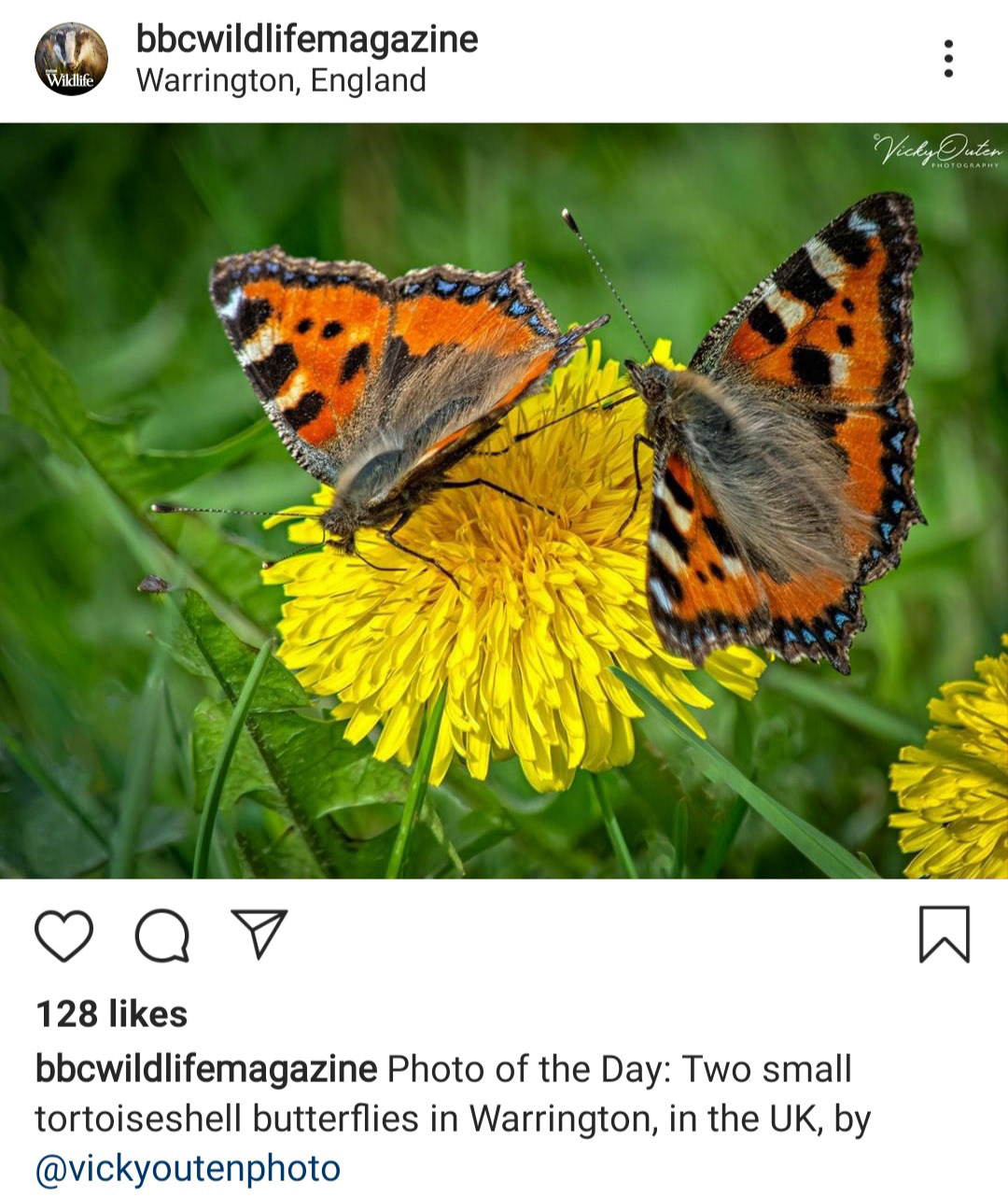Image resolution: width=1008 pixels, height=1197 pixels.
Task: Open comments with the speech bubble icon
Action: (x=162, y=936)
